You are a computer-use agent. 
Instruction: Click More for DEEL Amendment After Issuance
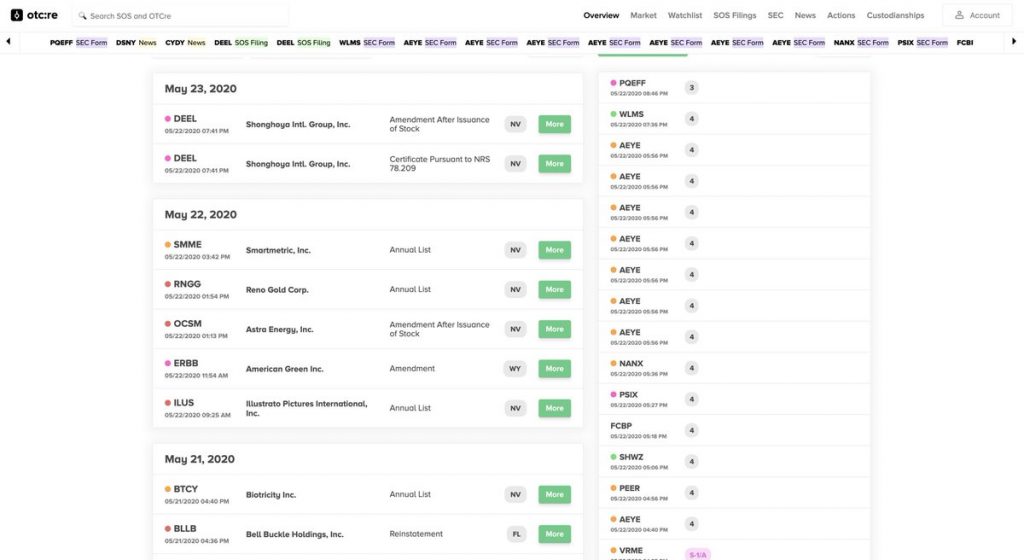click(554, 124)
